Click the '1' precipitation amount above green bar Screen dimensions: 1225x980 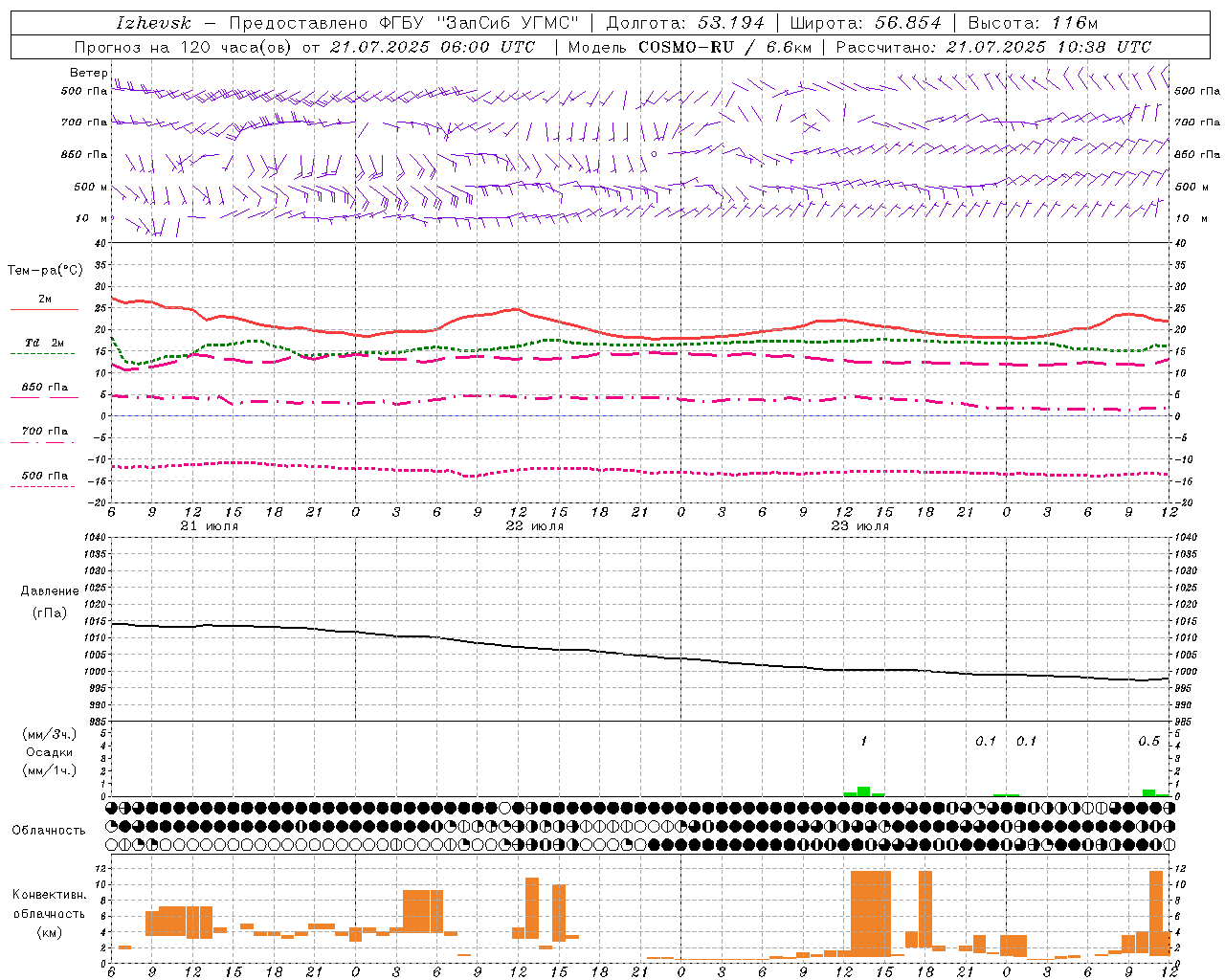[x=864, y=742]
